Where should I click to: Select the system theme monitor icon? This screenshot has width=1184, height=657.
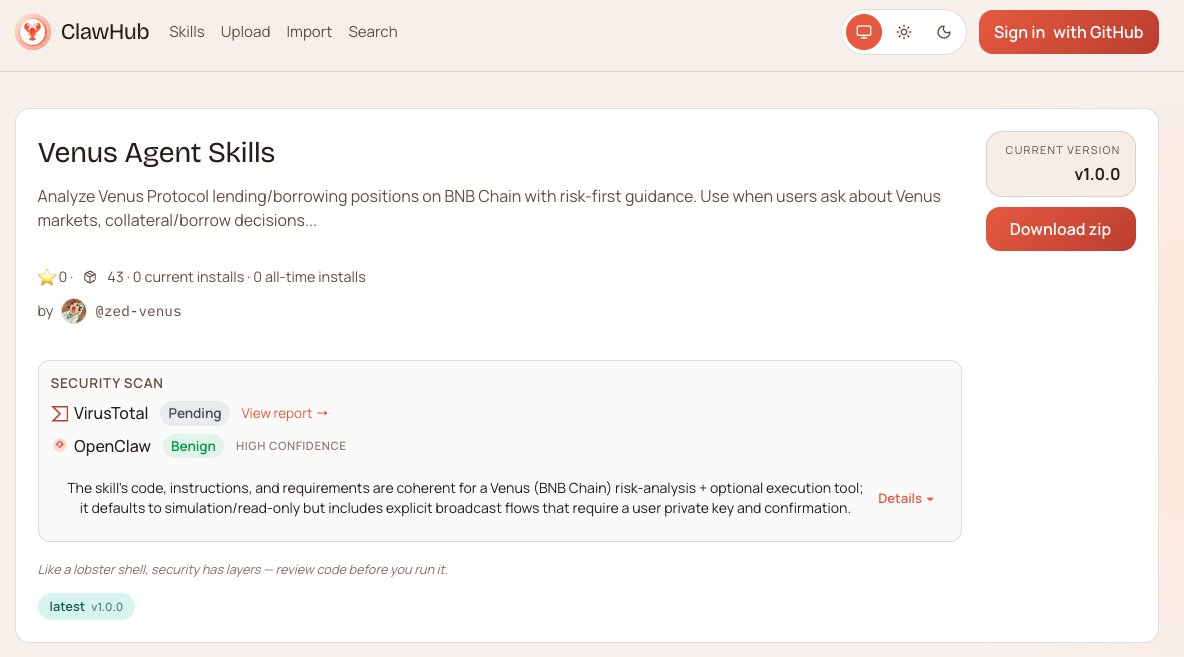(864, 32)
